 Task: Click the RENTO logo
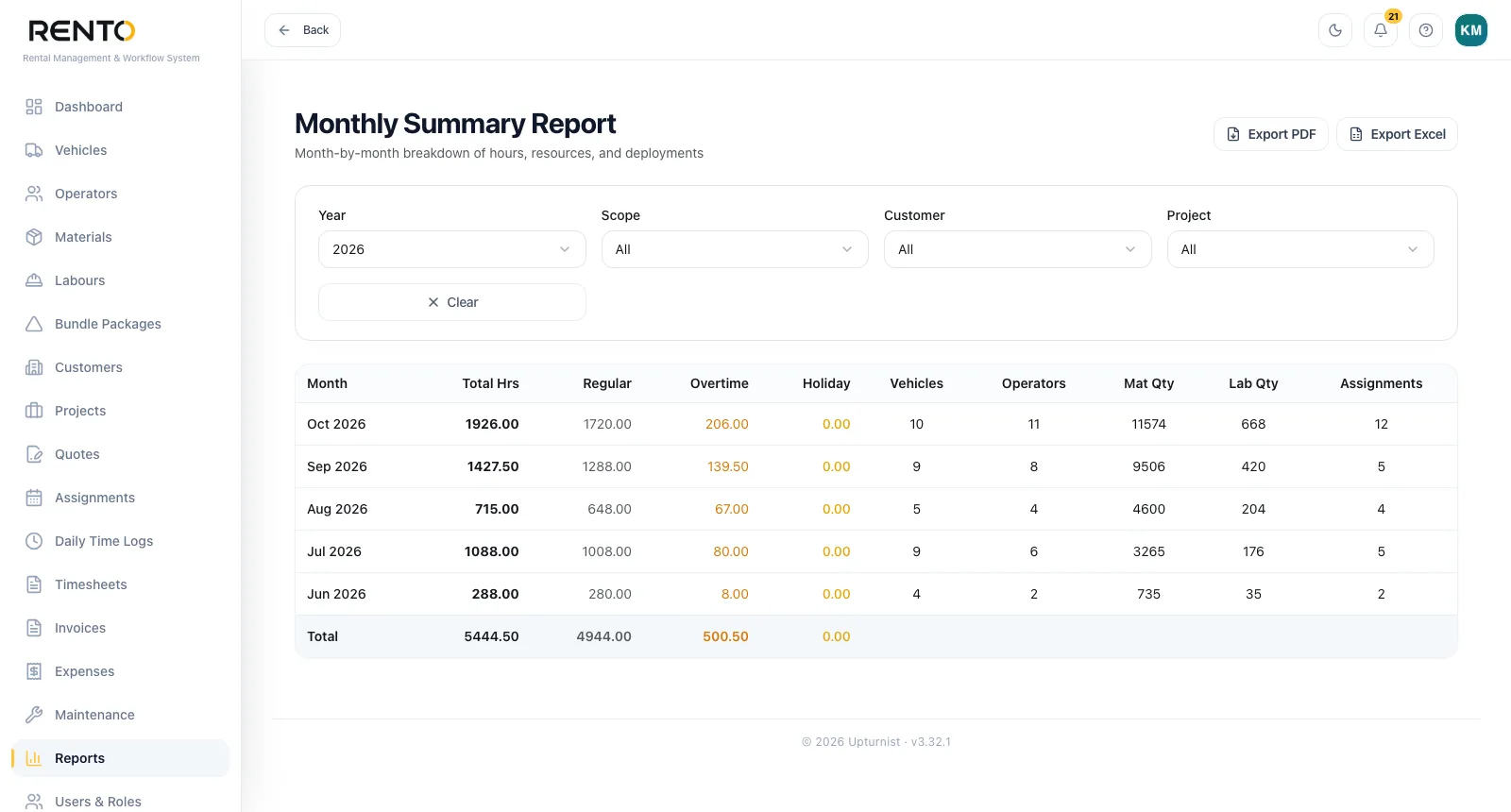coord(82,31)
